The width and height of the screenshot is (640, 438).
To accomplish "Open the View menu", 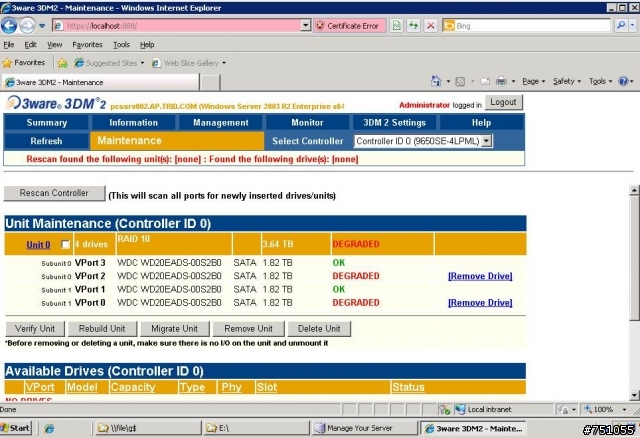I will [55, 44].
